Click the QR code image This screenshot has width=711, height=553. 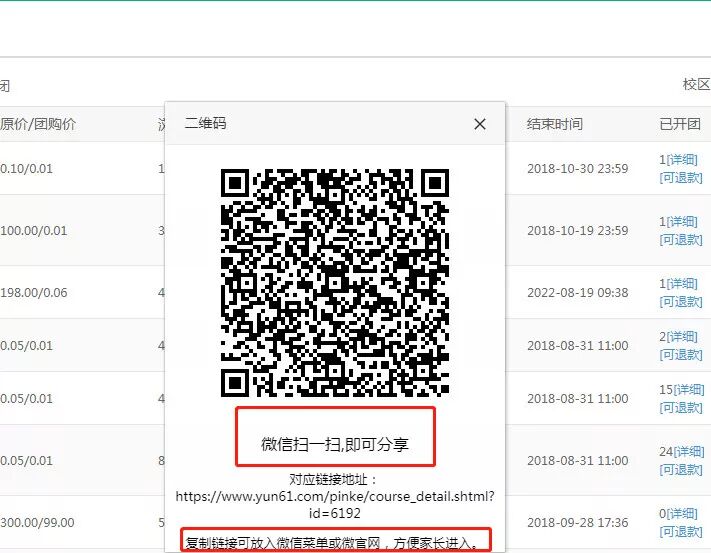tap(335, 283)
